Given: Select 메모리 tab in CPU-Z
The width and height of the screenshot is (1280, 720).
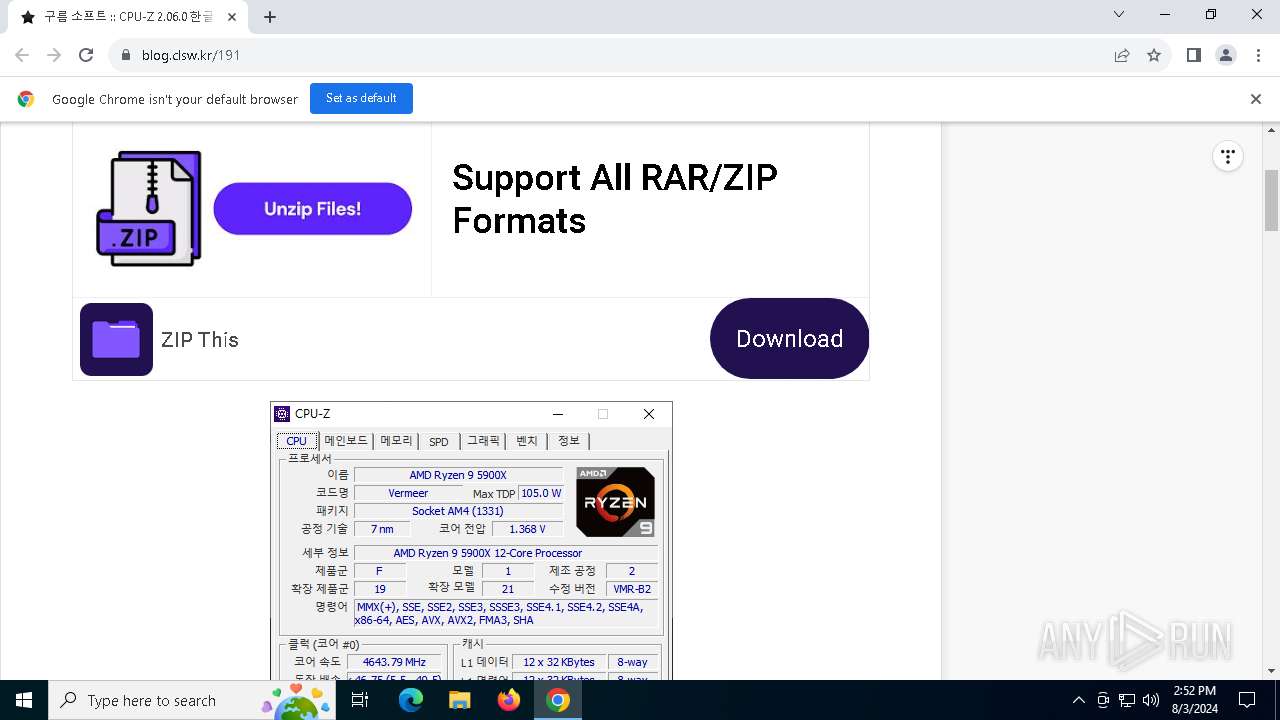Looking at the screenshot, I should click(x=396, y=441).
